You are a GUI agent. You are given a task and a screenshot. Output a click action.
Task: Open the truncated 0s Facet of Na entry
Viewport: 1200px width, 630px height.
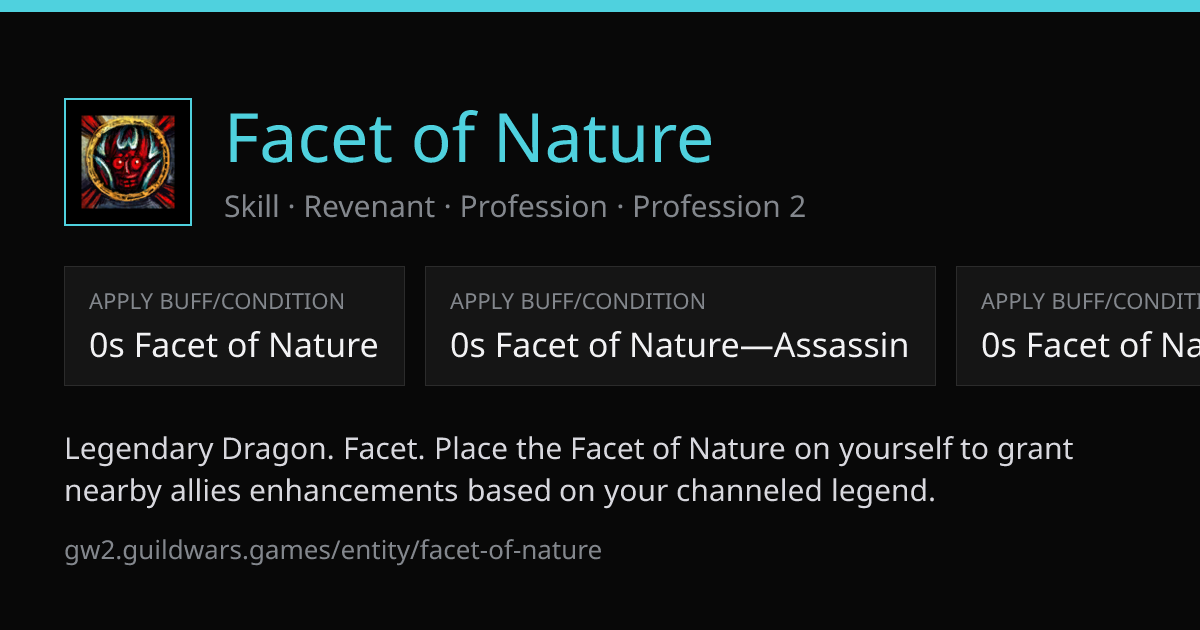[1090, 346]
